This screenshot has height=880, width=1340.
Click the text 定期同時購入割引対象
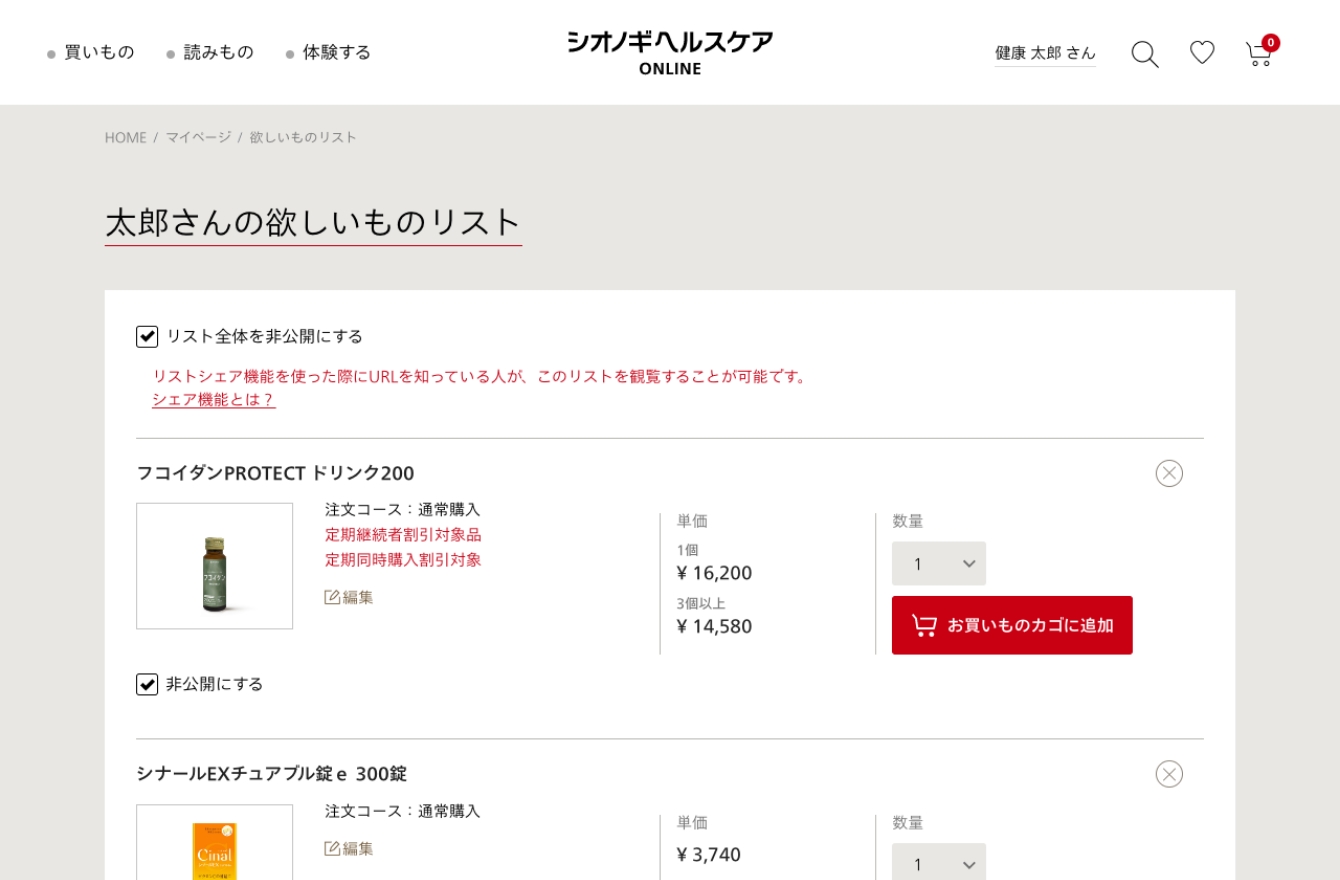[x=403, y=559]
